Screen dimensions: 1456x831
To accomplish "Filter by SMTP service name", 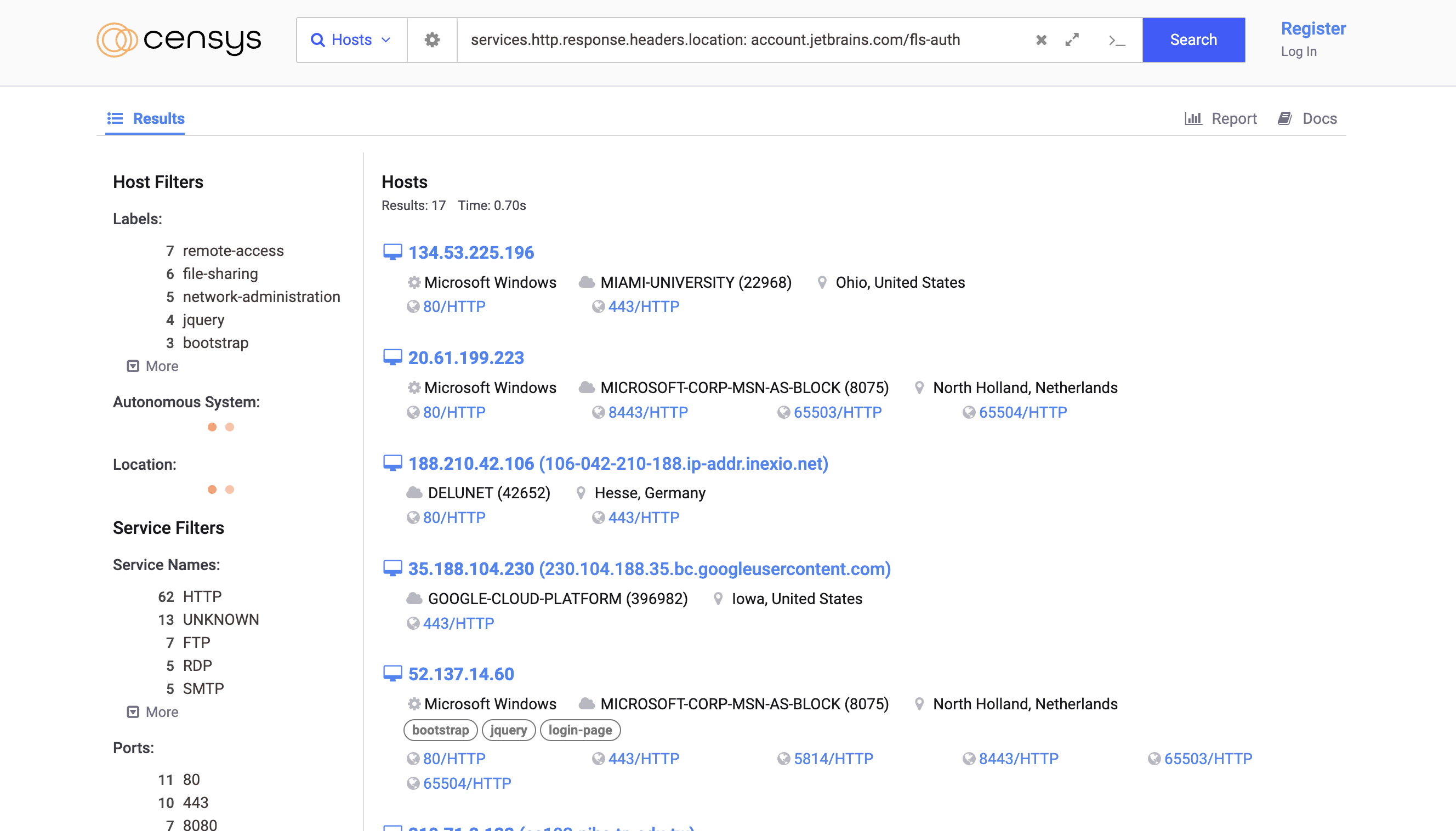I will [x=203, y=689].
